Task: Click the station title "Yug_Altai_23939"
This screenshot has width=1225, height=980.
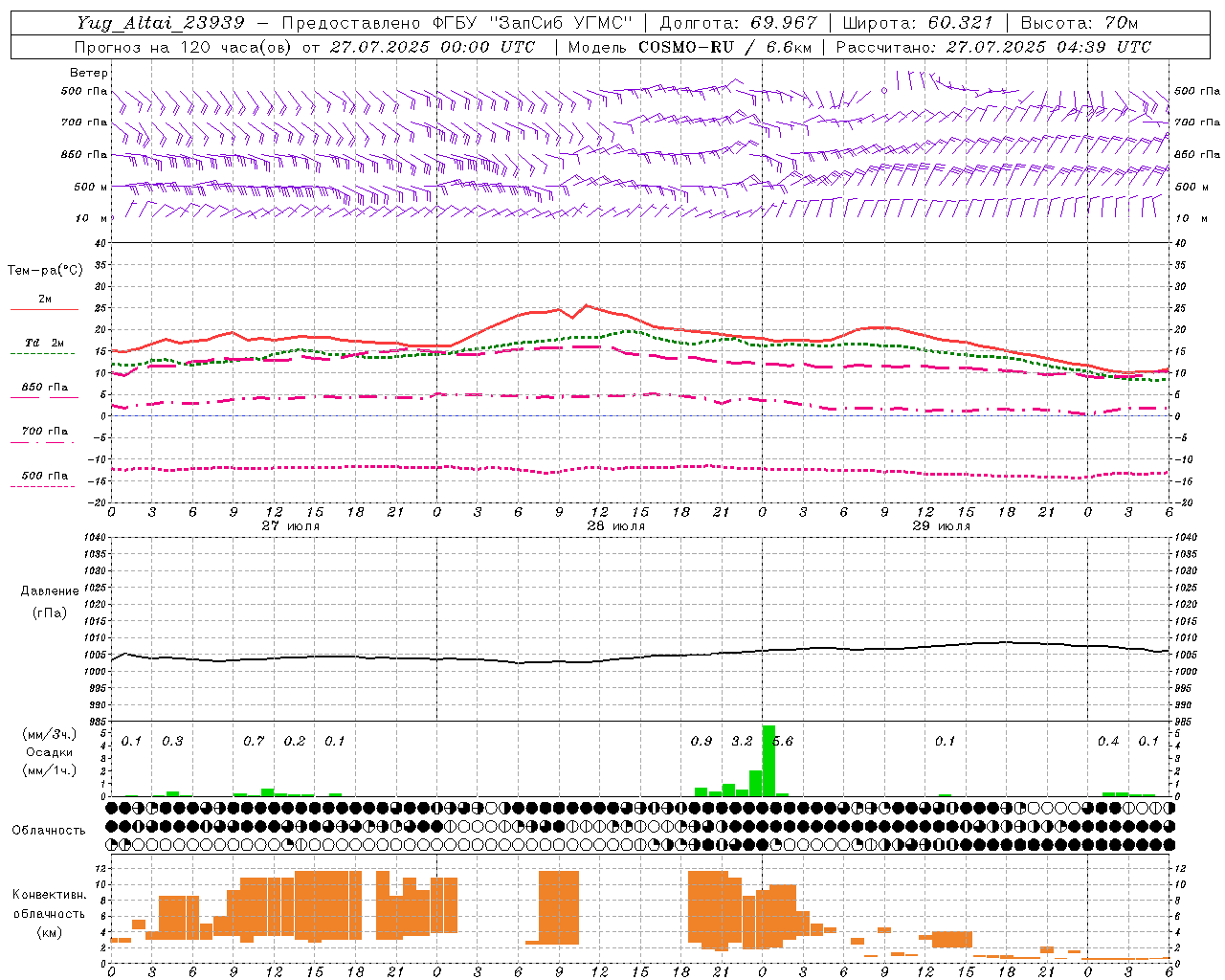Action: coord(160,22)
